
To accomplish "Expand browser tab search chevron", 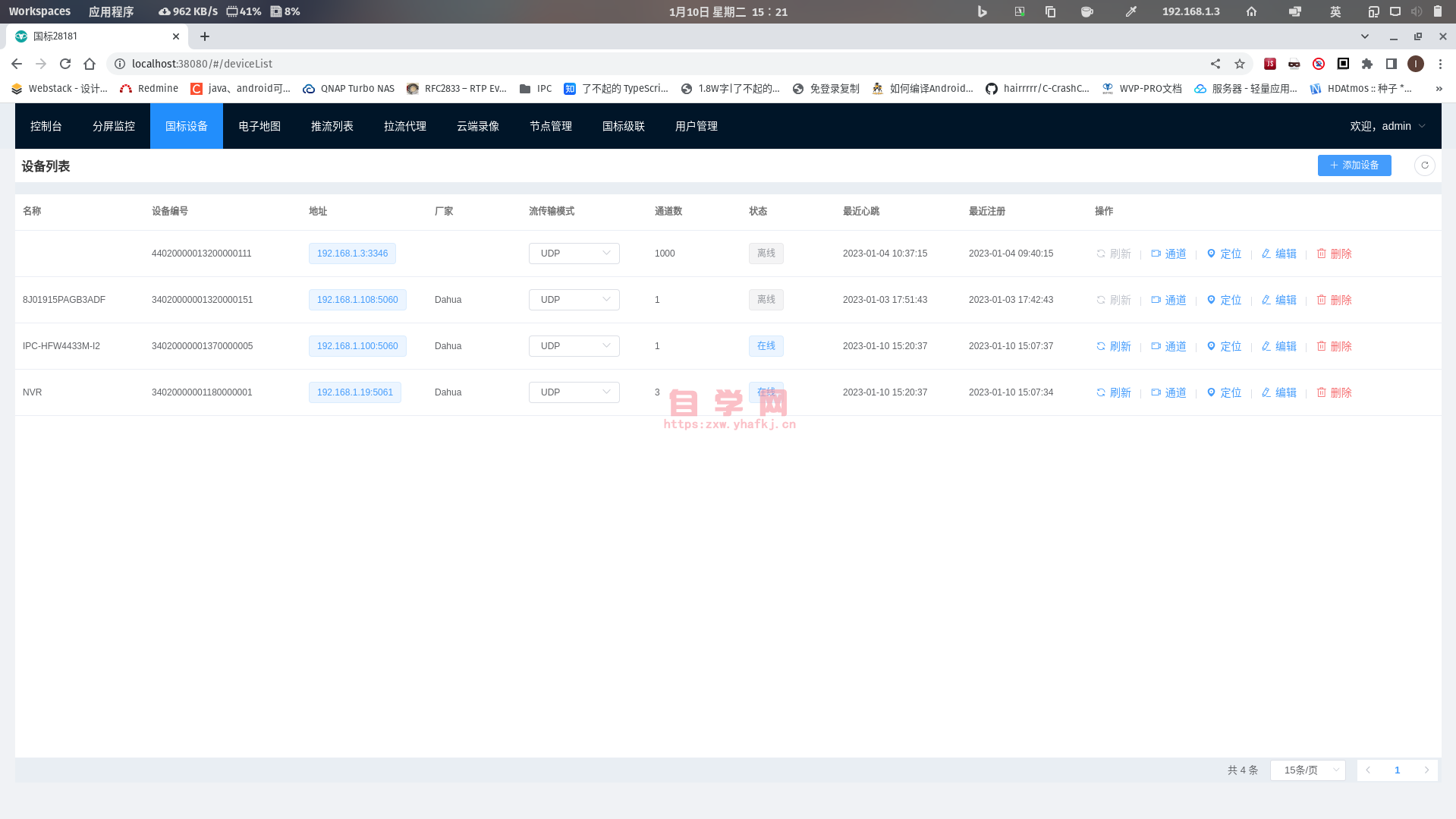I will [1365, 36].
